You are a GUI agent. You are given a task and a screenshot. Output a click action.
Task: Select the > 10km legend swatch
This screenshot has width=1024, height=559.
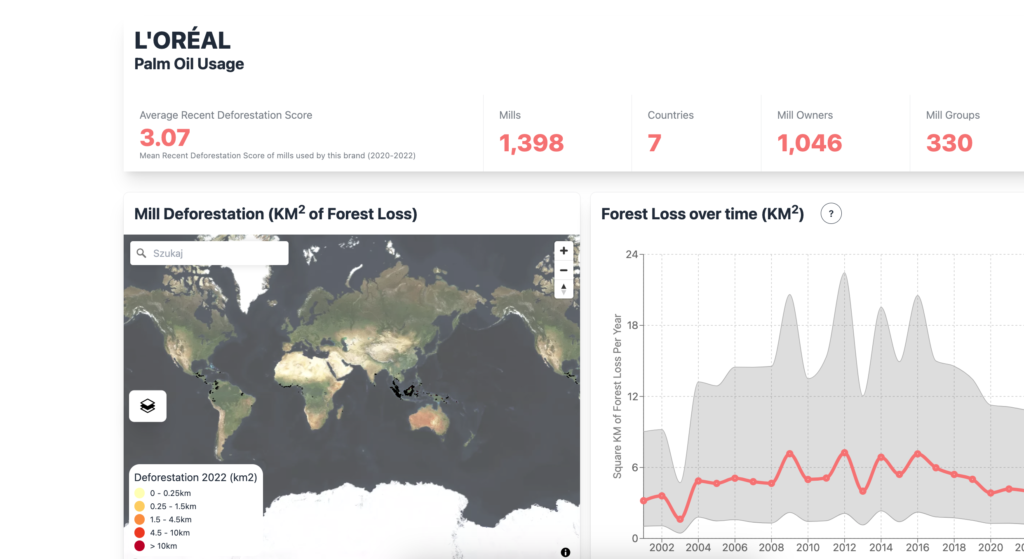pos(139,545)
